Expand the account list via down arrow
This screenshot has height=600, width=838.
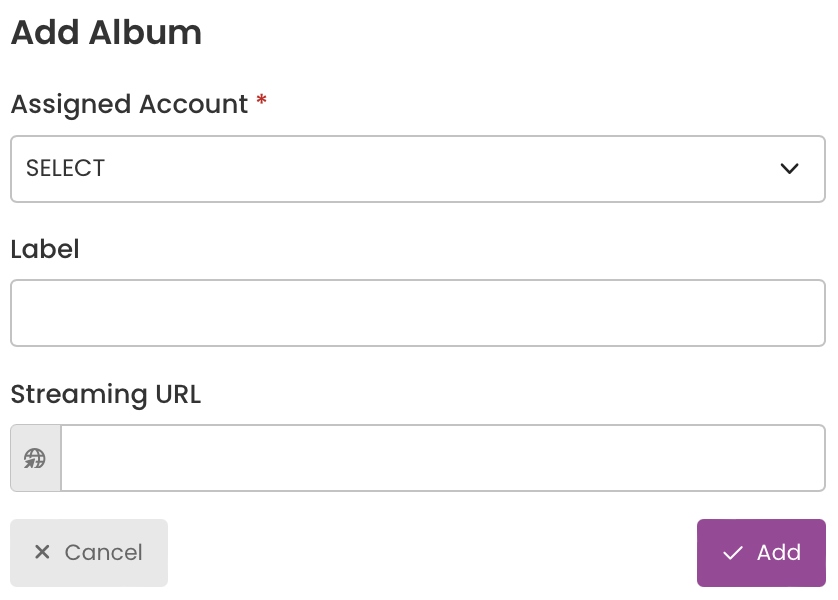(789, 169)
